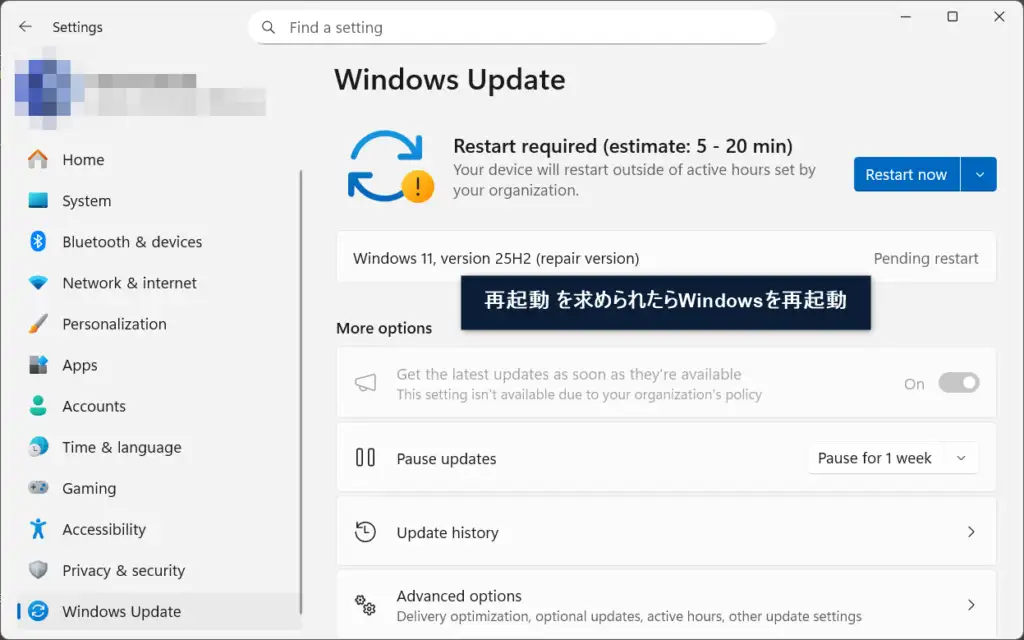
Task: Select System in the sidebar
Action: click(86, 201)
